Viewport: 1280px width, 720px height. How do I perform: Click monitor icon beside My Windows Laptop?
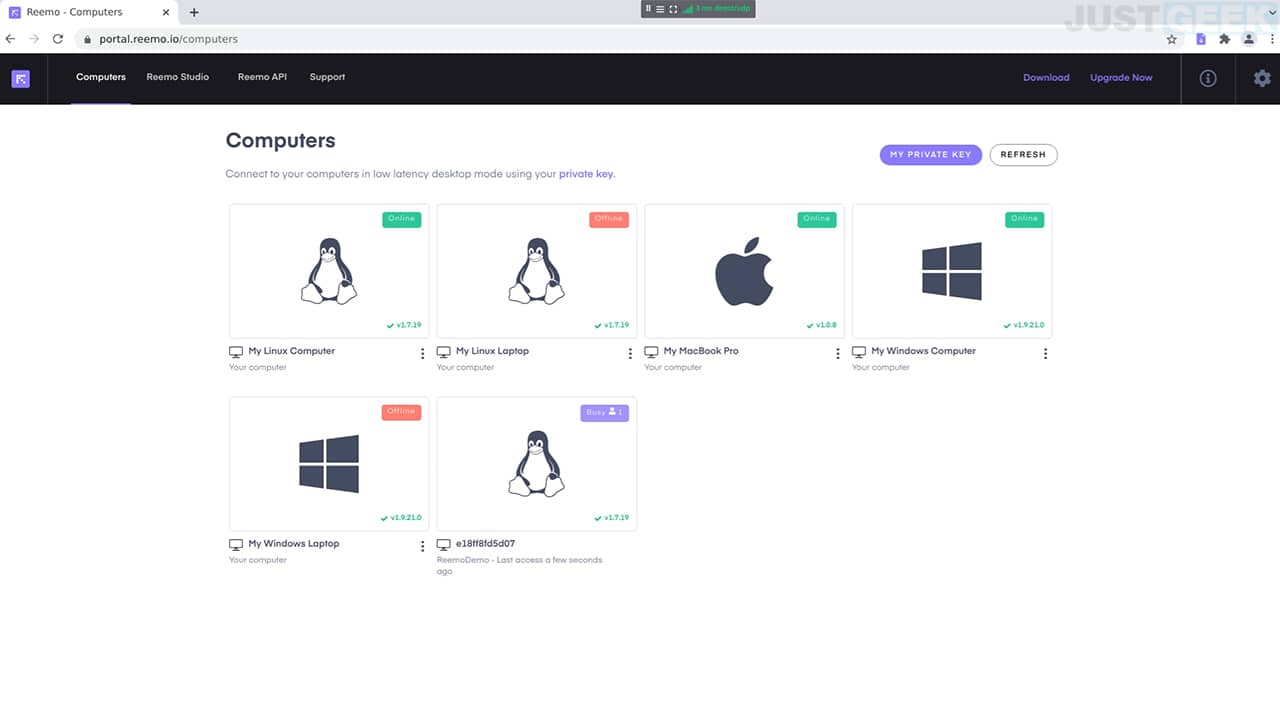coord(236,545)
